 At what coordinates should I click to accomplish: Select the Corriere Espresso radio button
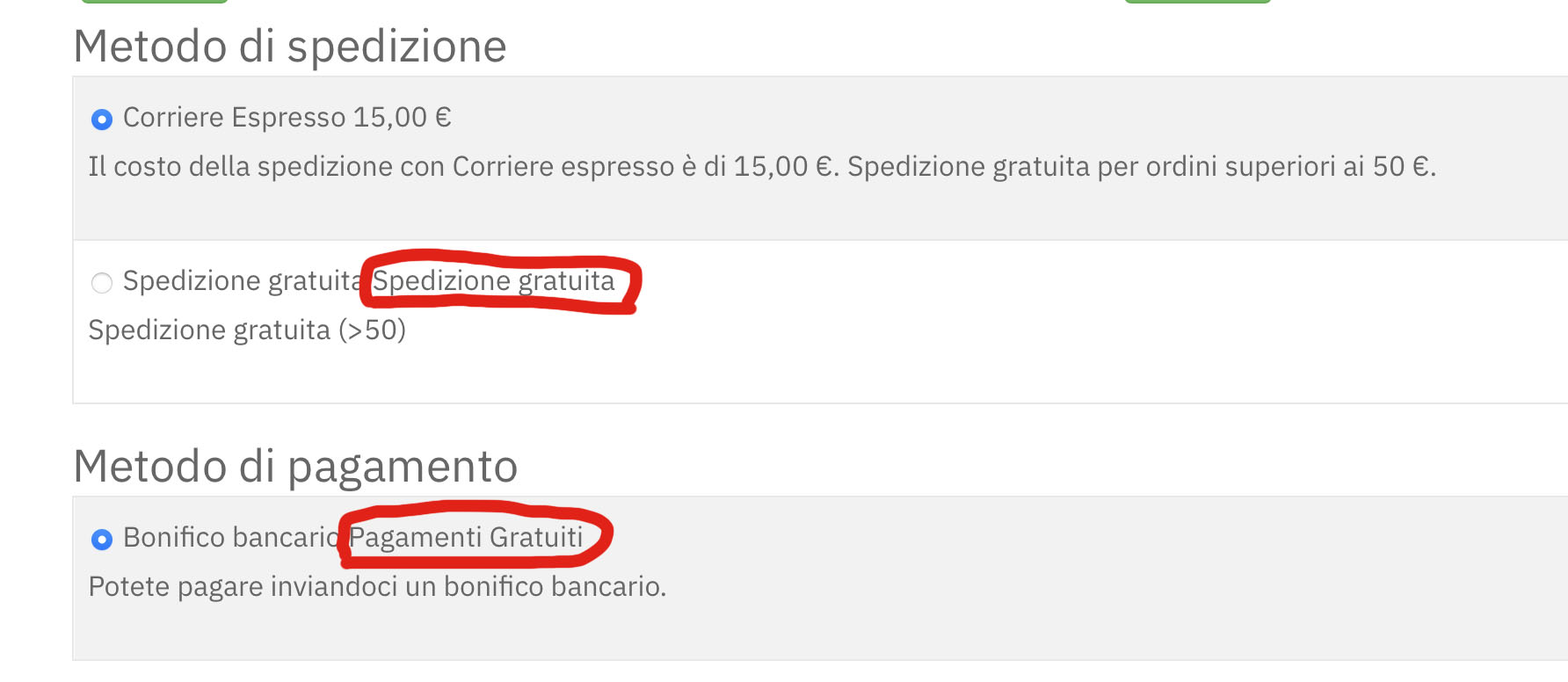[x=102, y=119]
